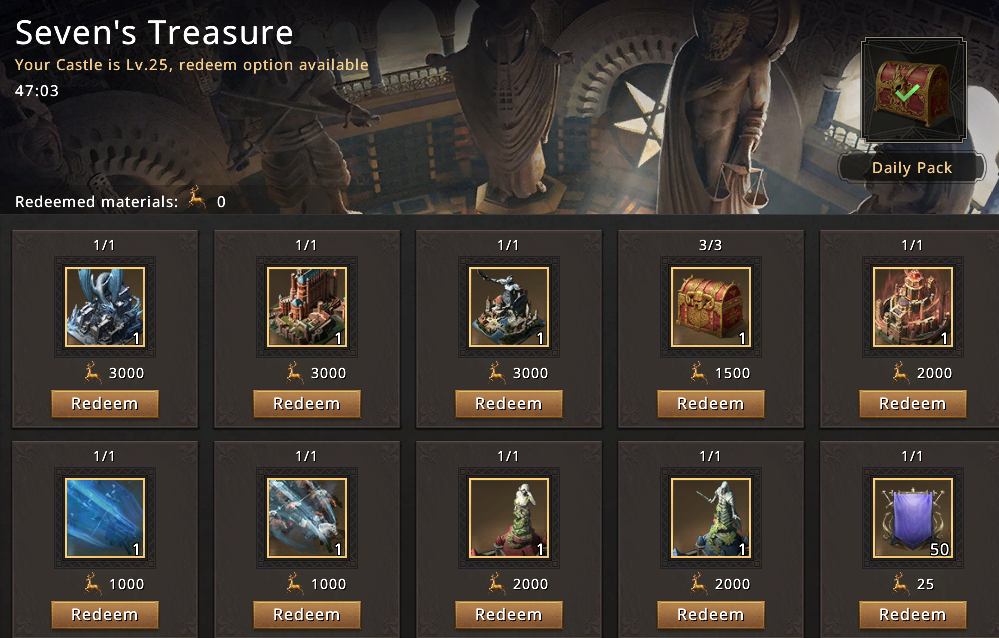Select the charging cavalry march effect icon
This screenshot has height=638, width=999.
pyautogui.click(x=307, y=518)
